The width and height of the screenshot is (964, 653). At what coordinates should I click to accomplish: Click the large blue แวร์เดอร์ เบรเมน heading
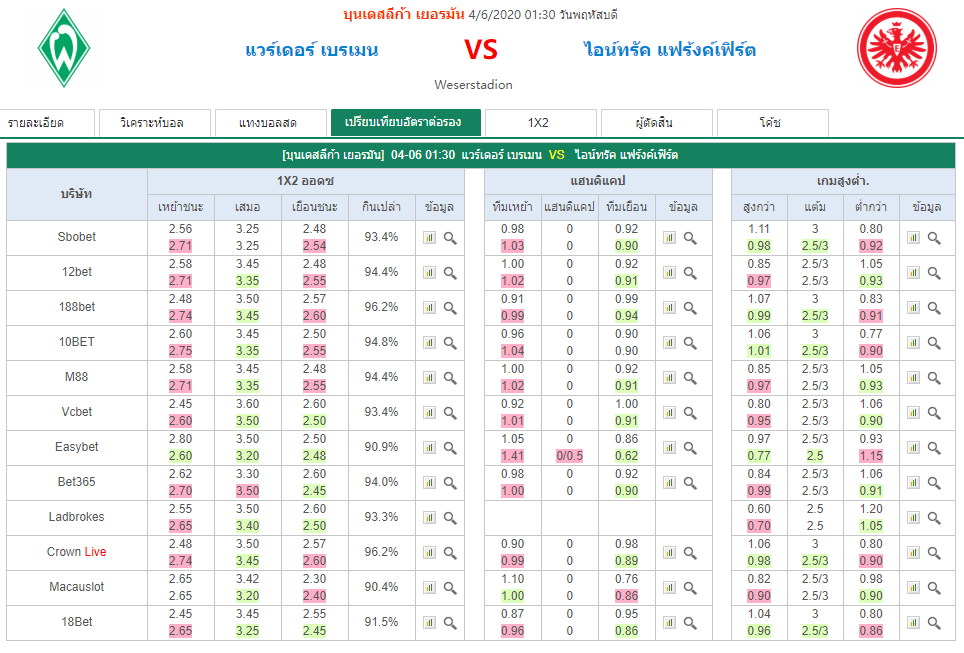[x=312, y=50]
